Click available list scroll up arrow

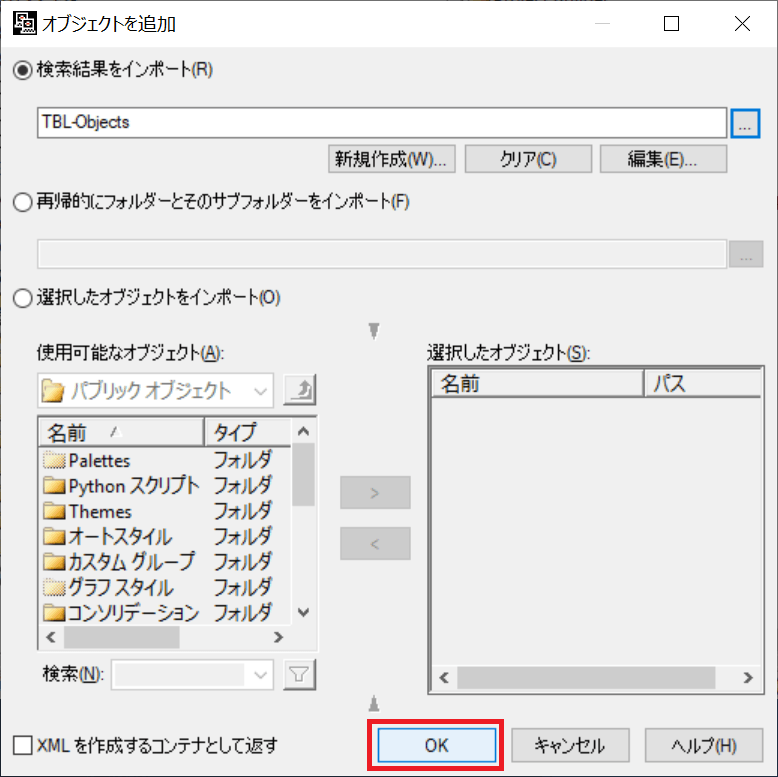(x=304, y=431)
